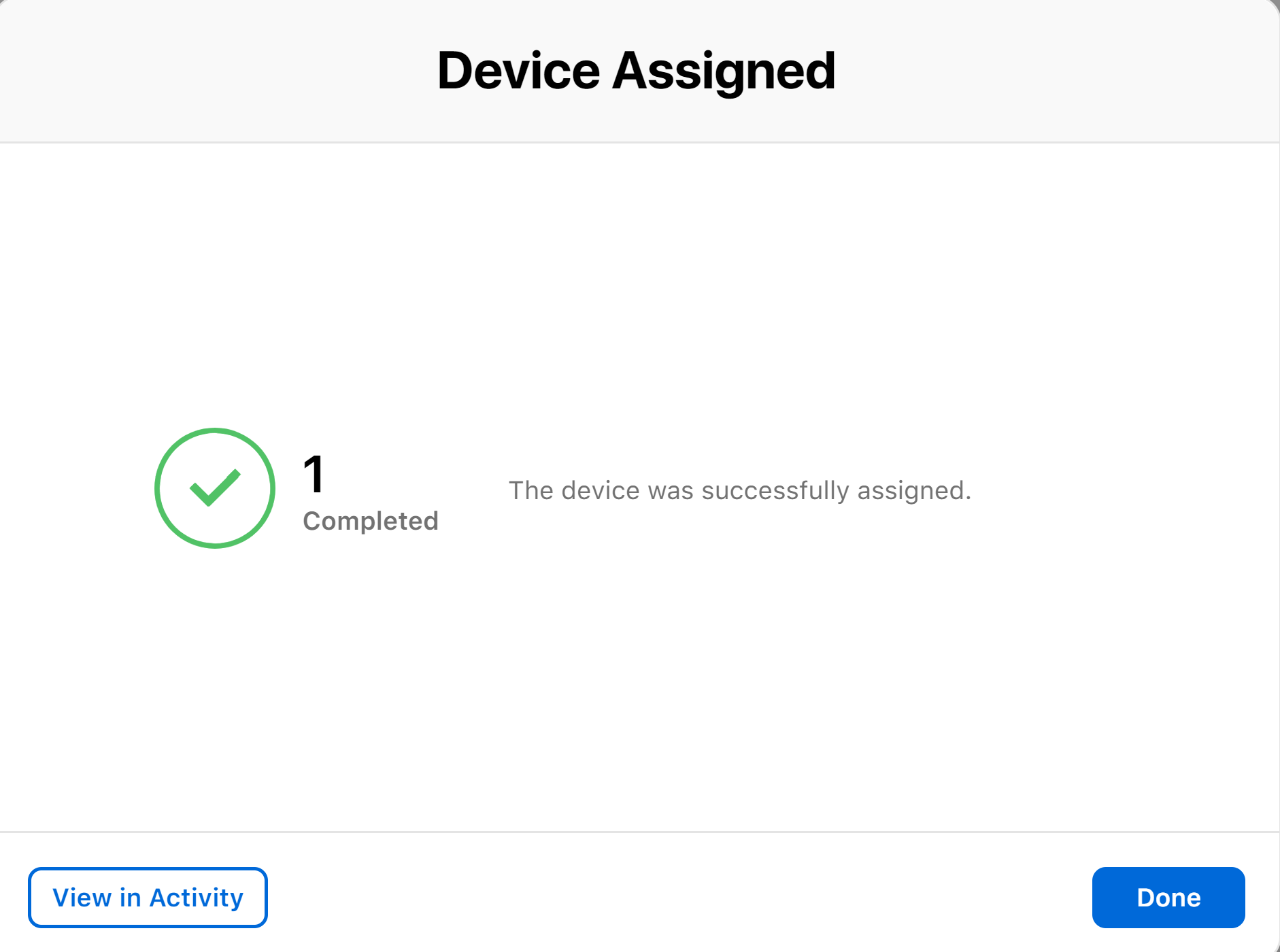Click the word Activity in outlined button
The height and width of the screenshot is (952, 1280).
[x=197, y=898]
